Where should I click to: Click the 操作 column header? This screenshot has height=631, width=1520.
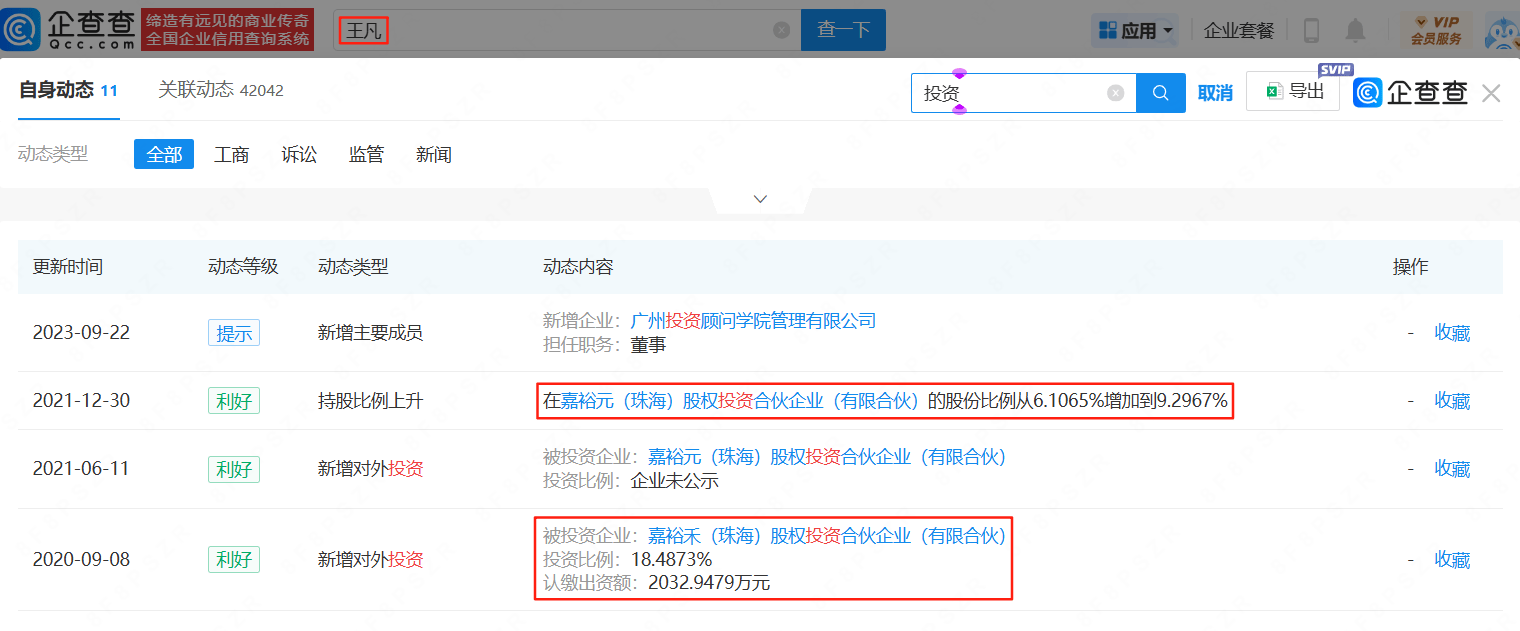click(1411, 267)
